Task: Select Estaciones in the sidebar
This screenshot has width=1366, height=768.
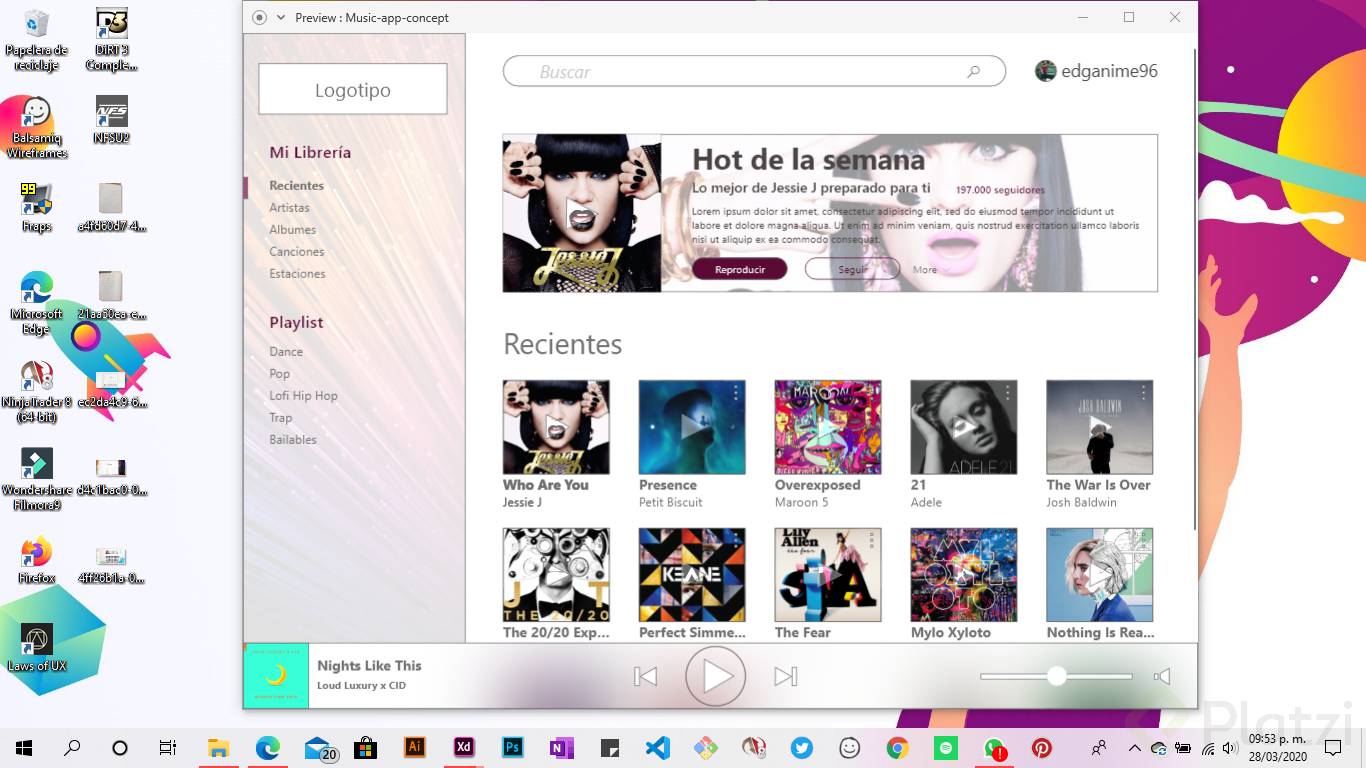Action: click(x=297, y=274)
